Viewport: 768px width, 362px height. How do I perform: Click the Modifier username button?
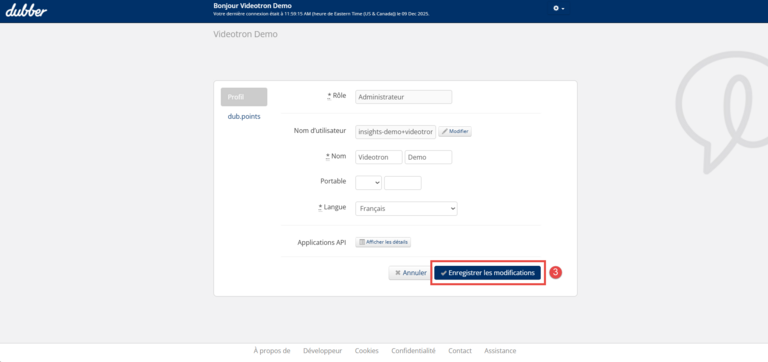(455, 132)
